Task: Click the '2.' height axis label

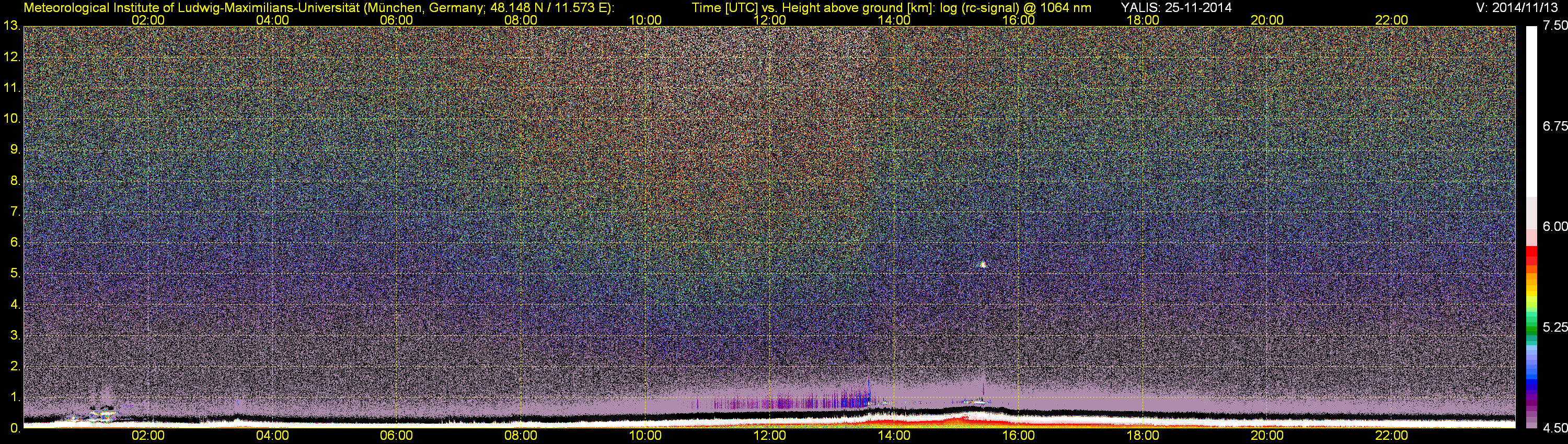Action: [x=15, y=366]
